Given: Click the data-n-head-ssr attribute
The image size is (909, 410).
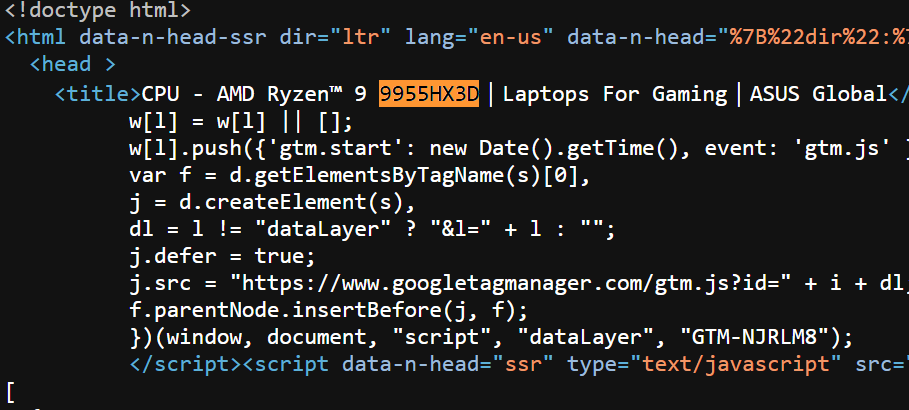Looking at the screenshot, I should click(x=173, y=37).
